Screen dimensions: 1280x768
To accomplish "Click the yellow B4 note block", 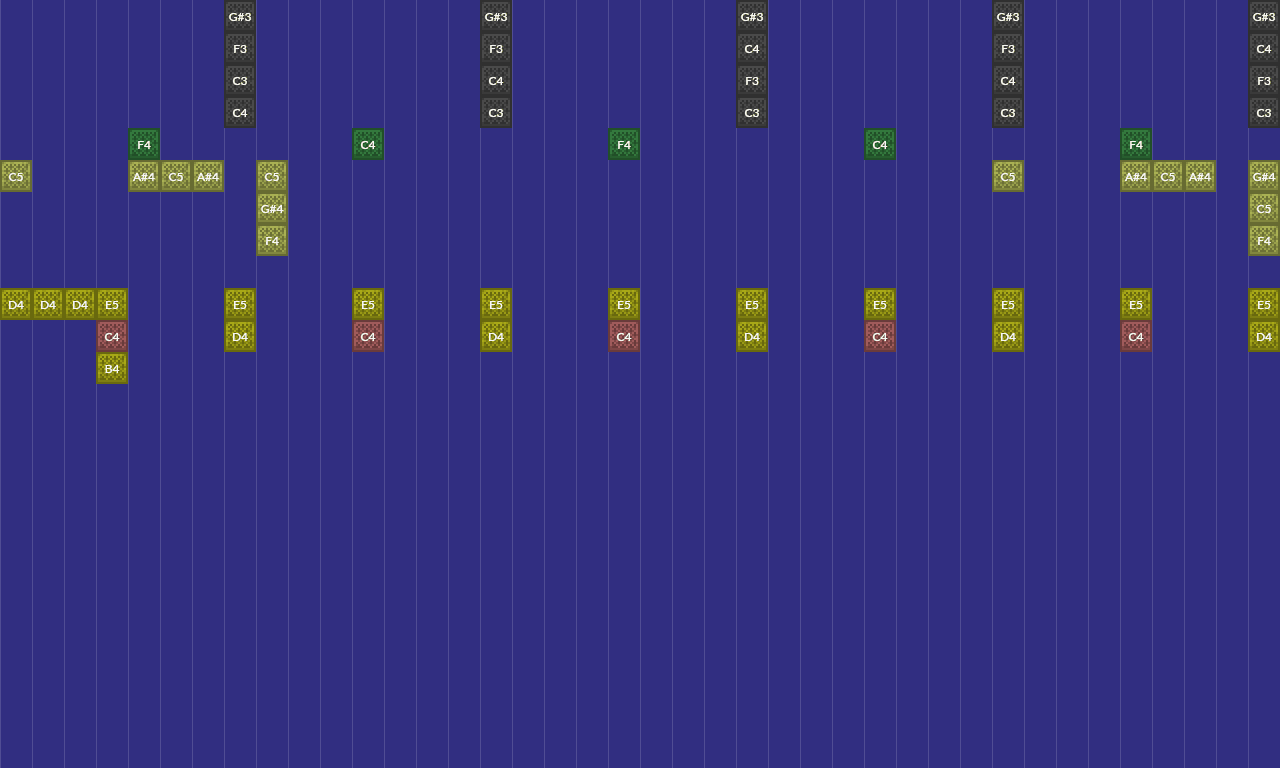I will pos(112,369).
